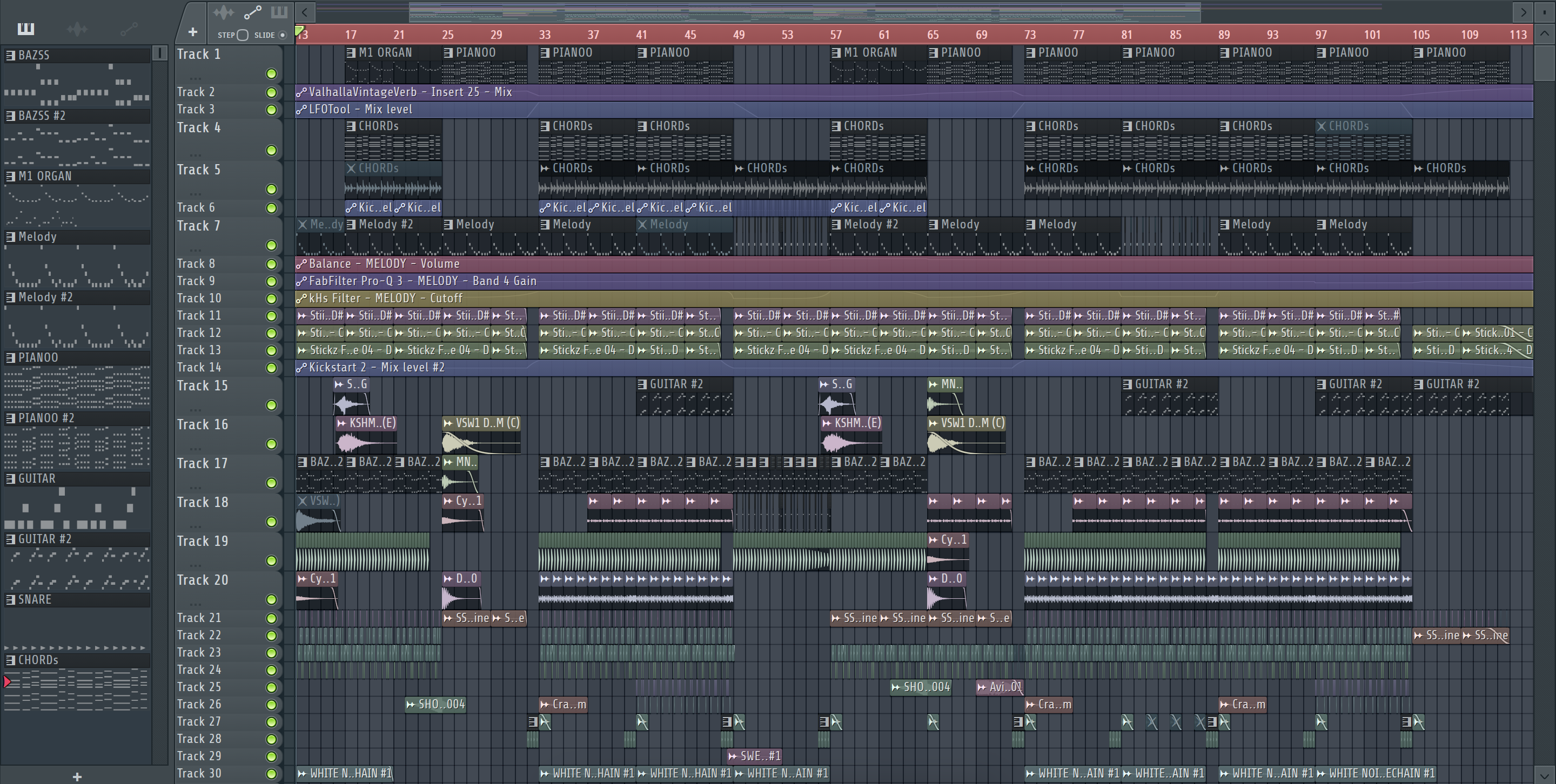Click the PIANOO #2 pattern icon in picker

[x=10, y=418]
